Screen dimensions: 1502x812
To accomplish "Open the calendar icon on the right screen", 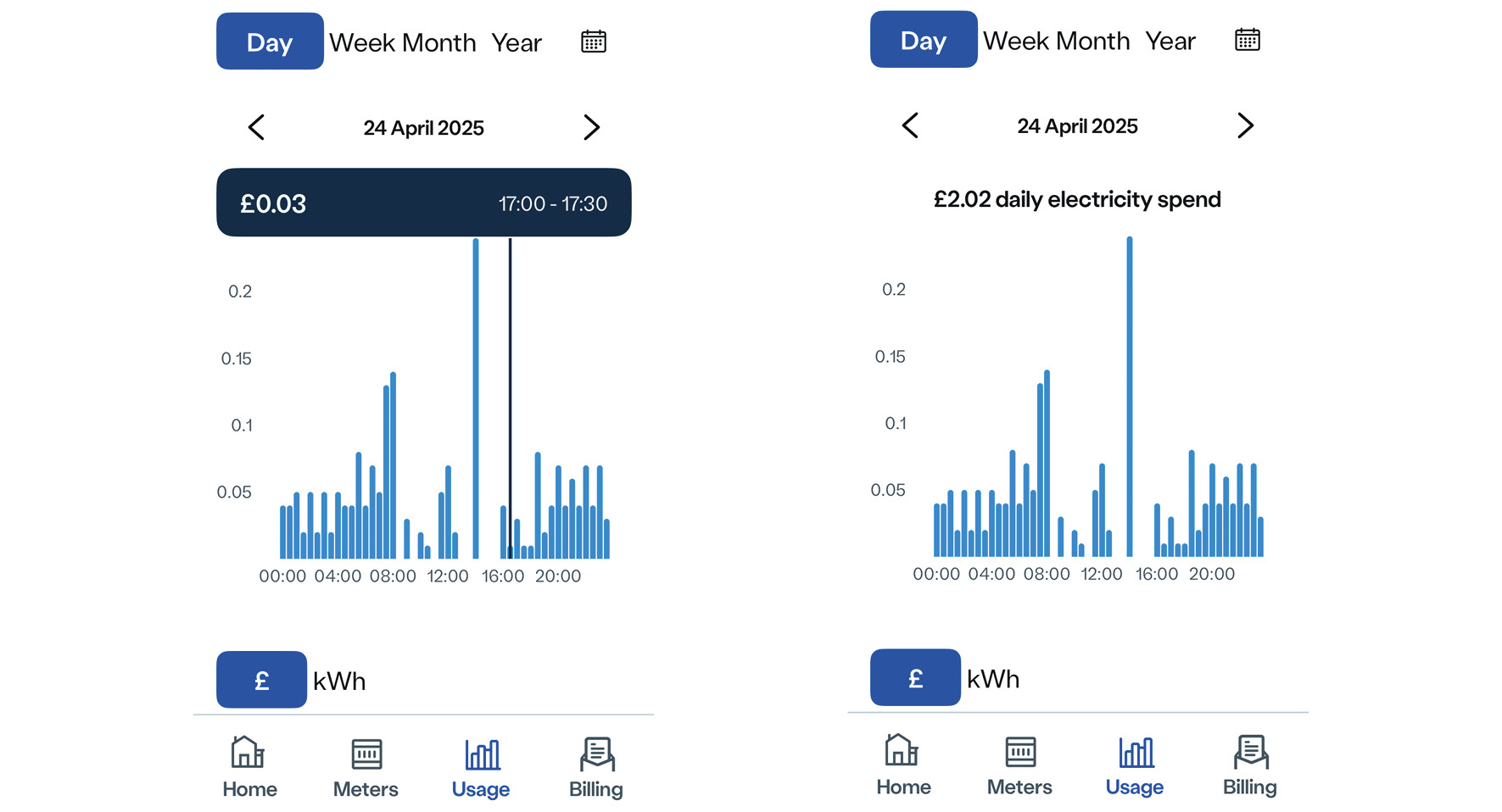I will point(1247,40).
